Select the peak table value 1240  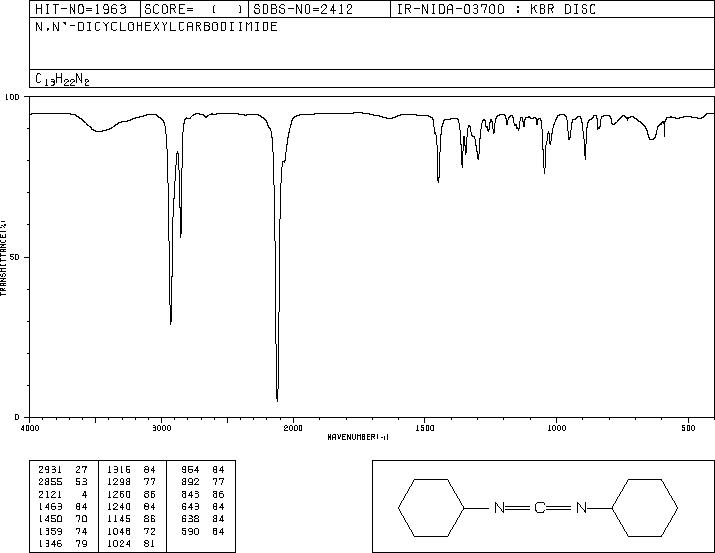[119, 506]
